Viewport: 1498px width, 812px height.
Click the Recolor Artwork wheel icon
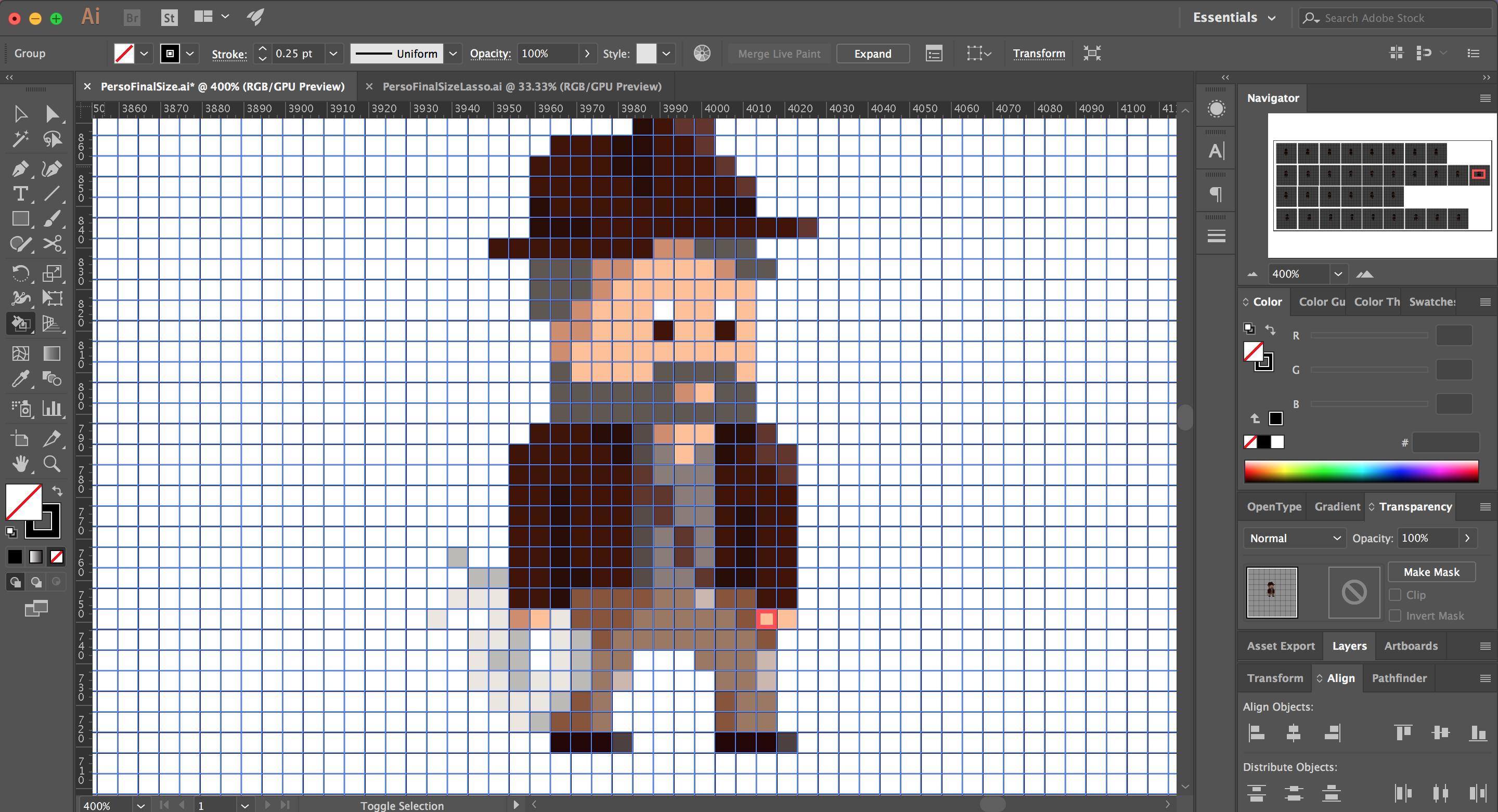point(702,54)
